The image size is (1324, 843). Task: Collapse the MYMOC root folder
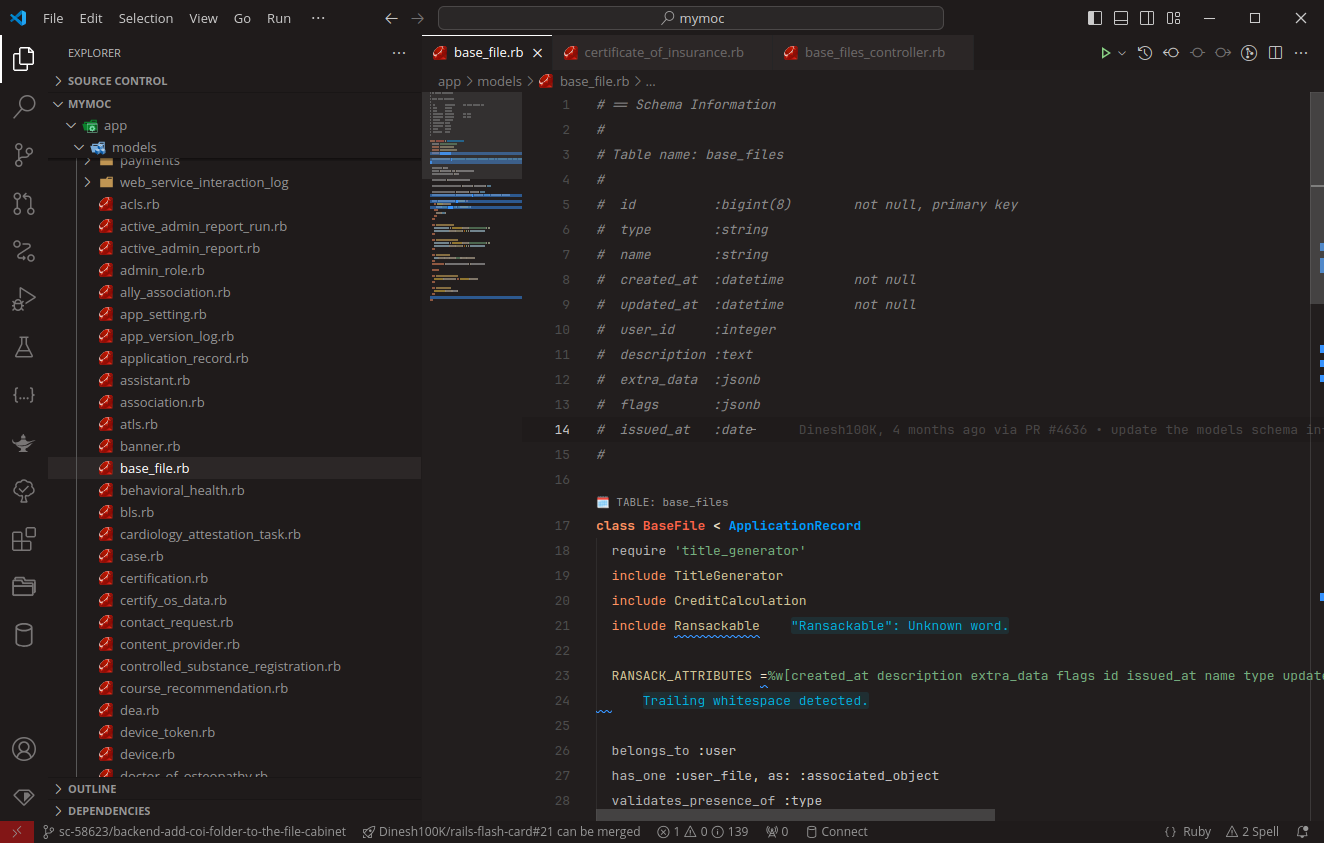(x=234, y=104)
